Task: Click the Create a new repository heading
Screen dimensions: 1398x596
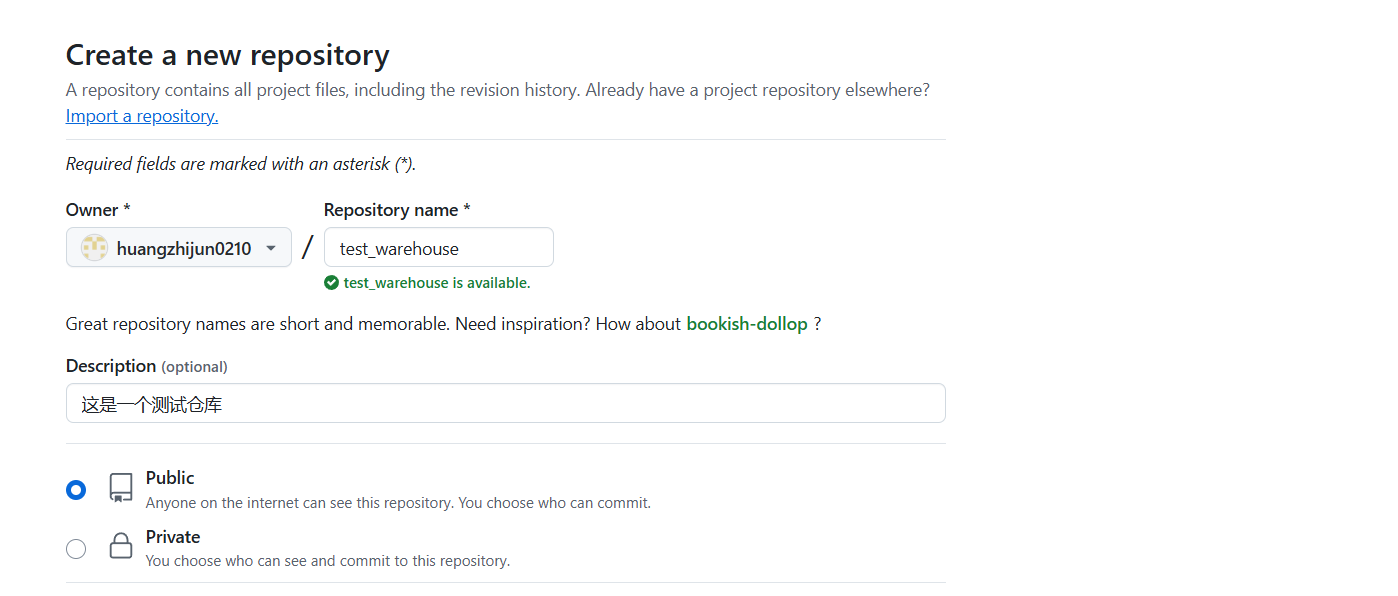Action: (x=228, y=55)
